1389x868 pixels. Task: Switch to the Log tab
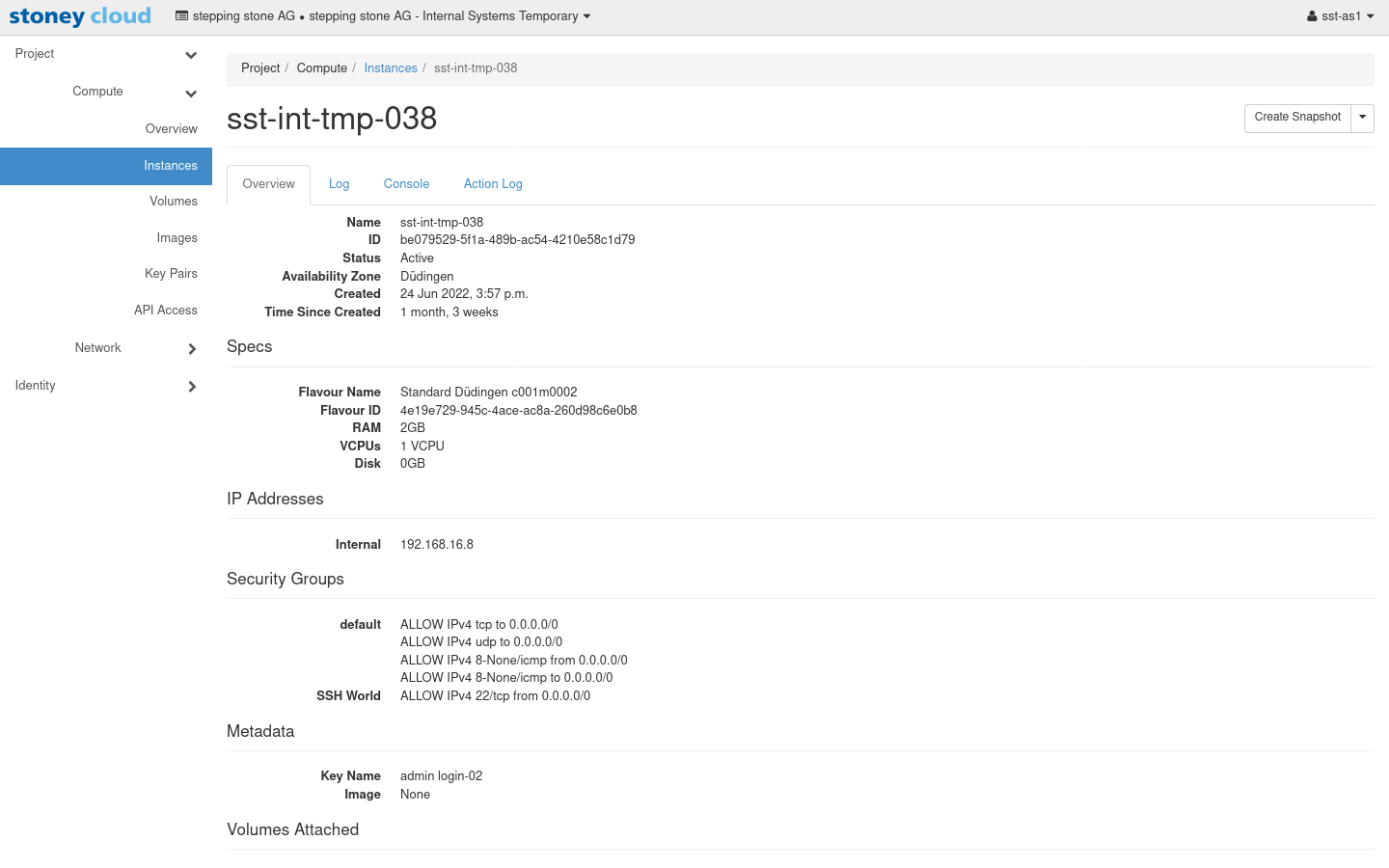pos(339,184)
